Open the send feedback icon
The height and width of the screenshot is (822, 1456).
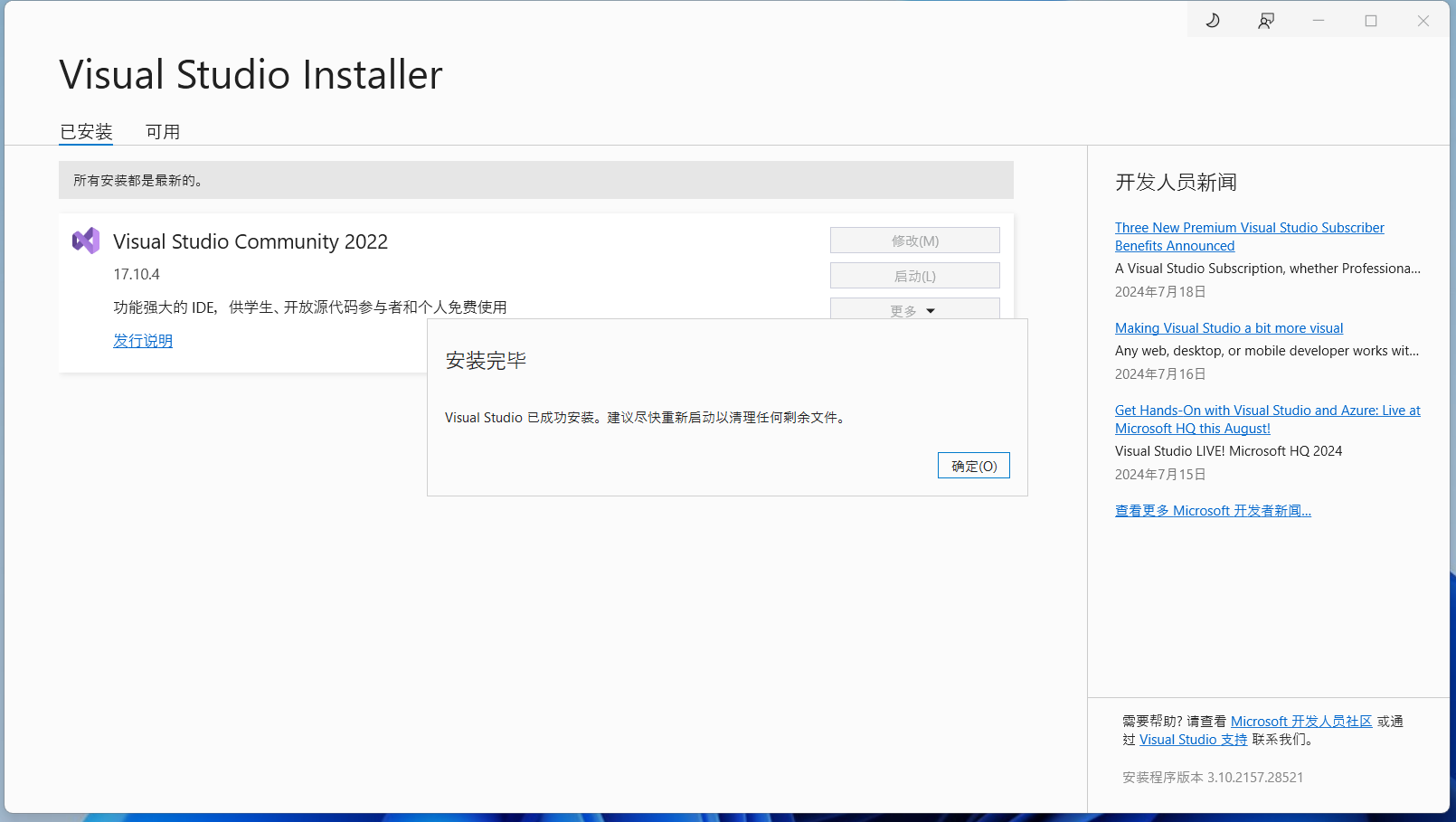(1266, 20)
